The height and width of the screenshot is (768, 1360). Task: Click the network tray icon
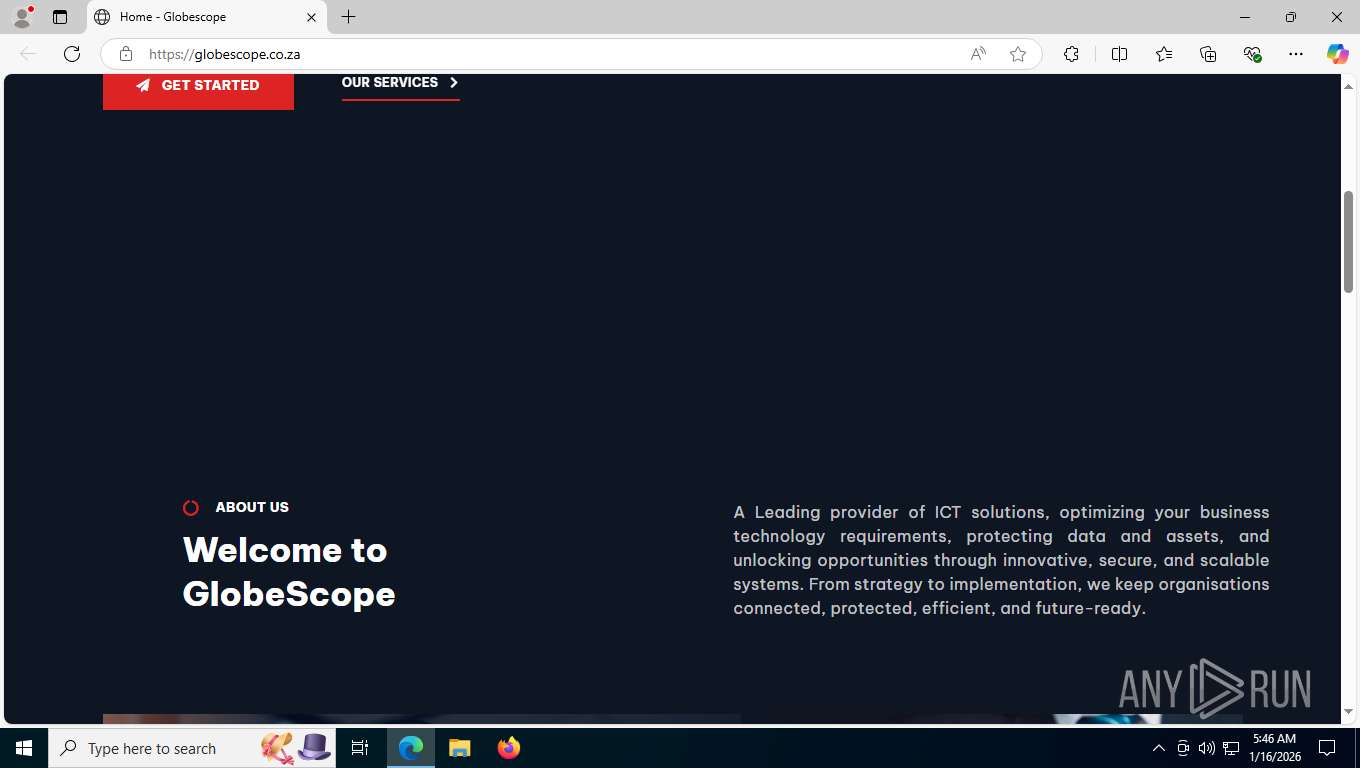(x=1231, y=748)
